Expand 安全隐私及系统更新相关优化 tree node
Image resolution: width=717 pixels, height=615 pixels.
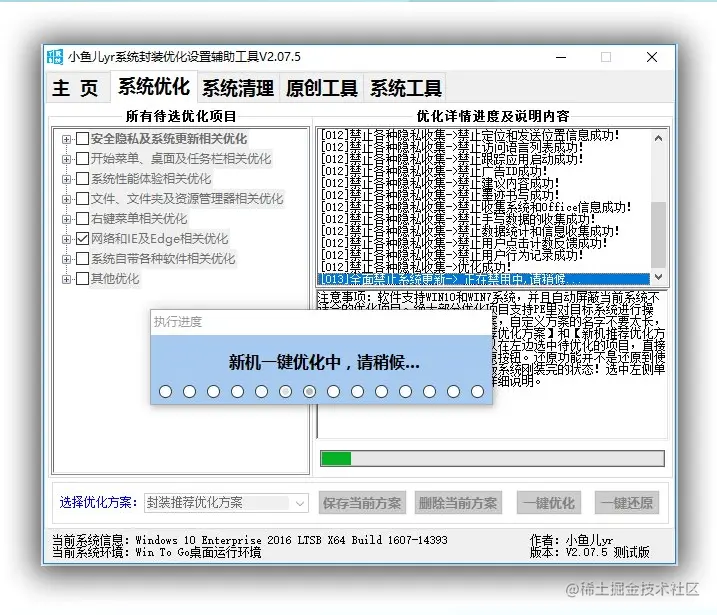pos(66,139)
